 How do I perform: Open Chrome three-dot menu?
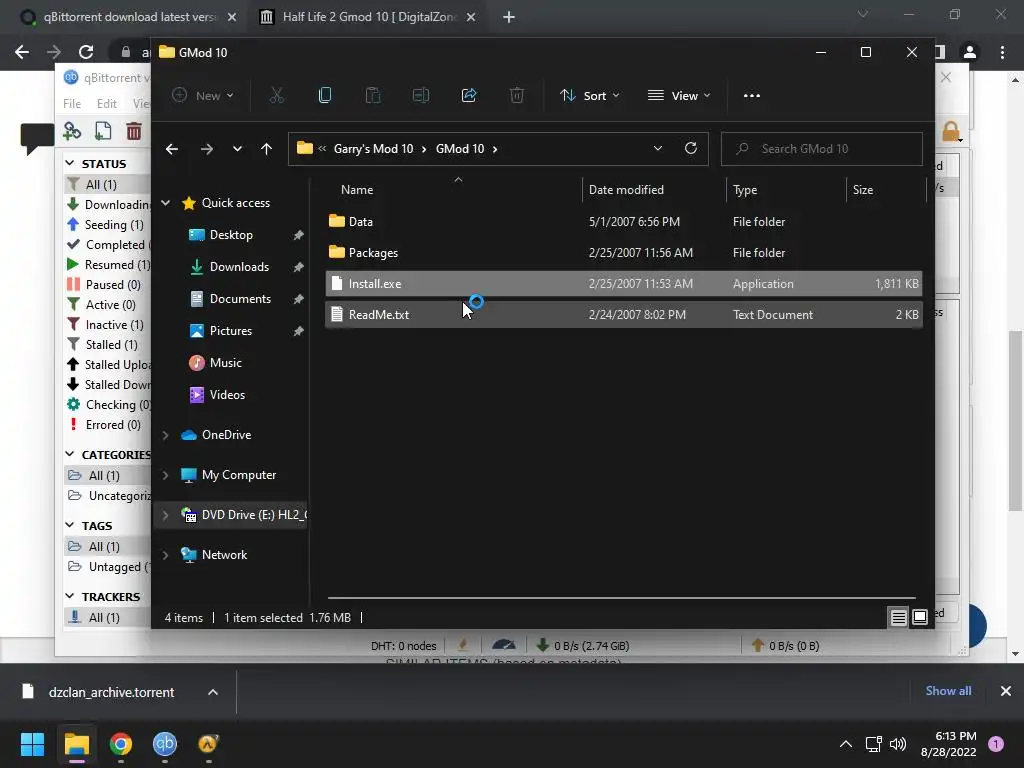1002,52
